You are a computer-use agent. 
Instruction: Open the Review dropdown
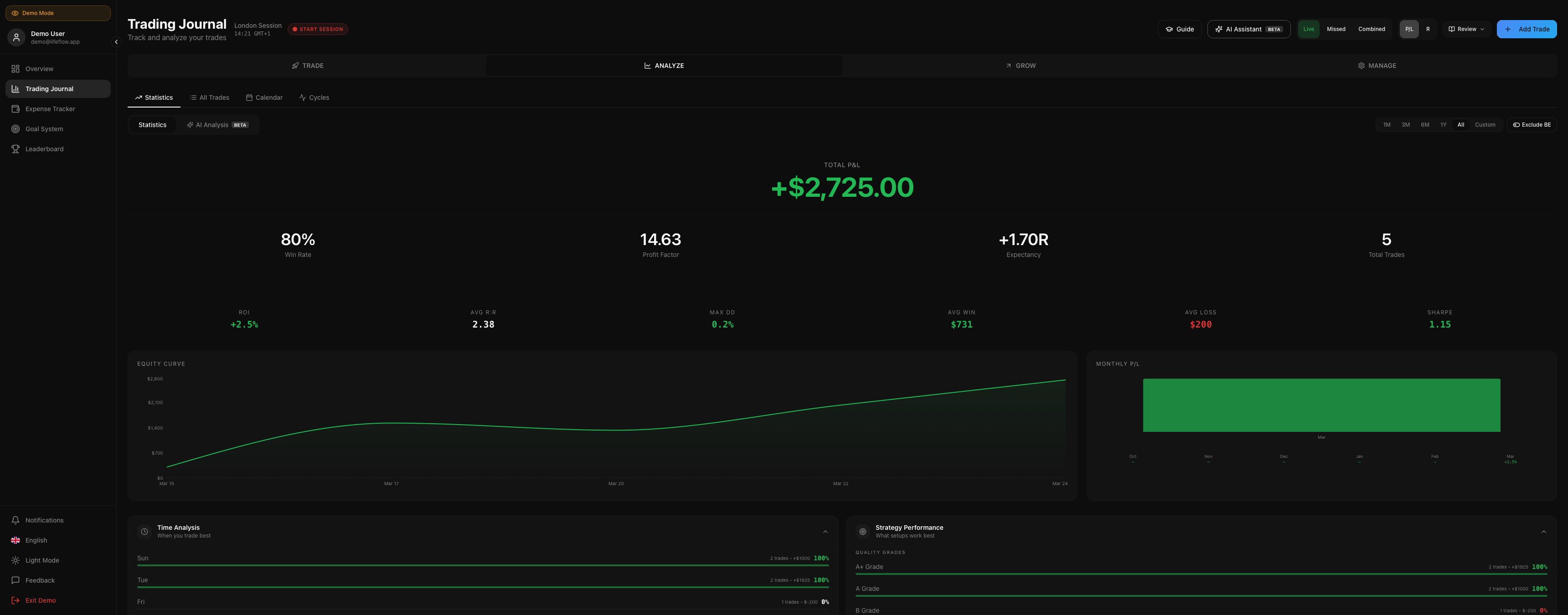[1466, 29]
